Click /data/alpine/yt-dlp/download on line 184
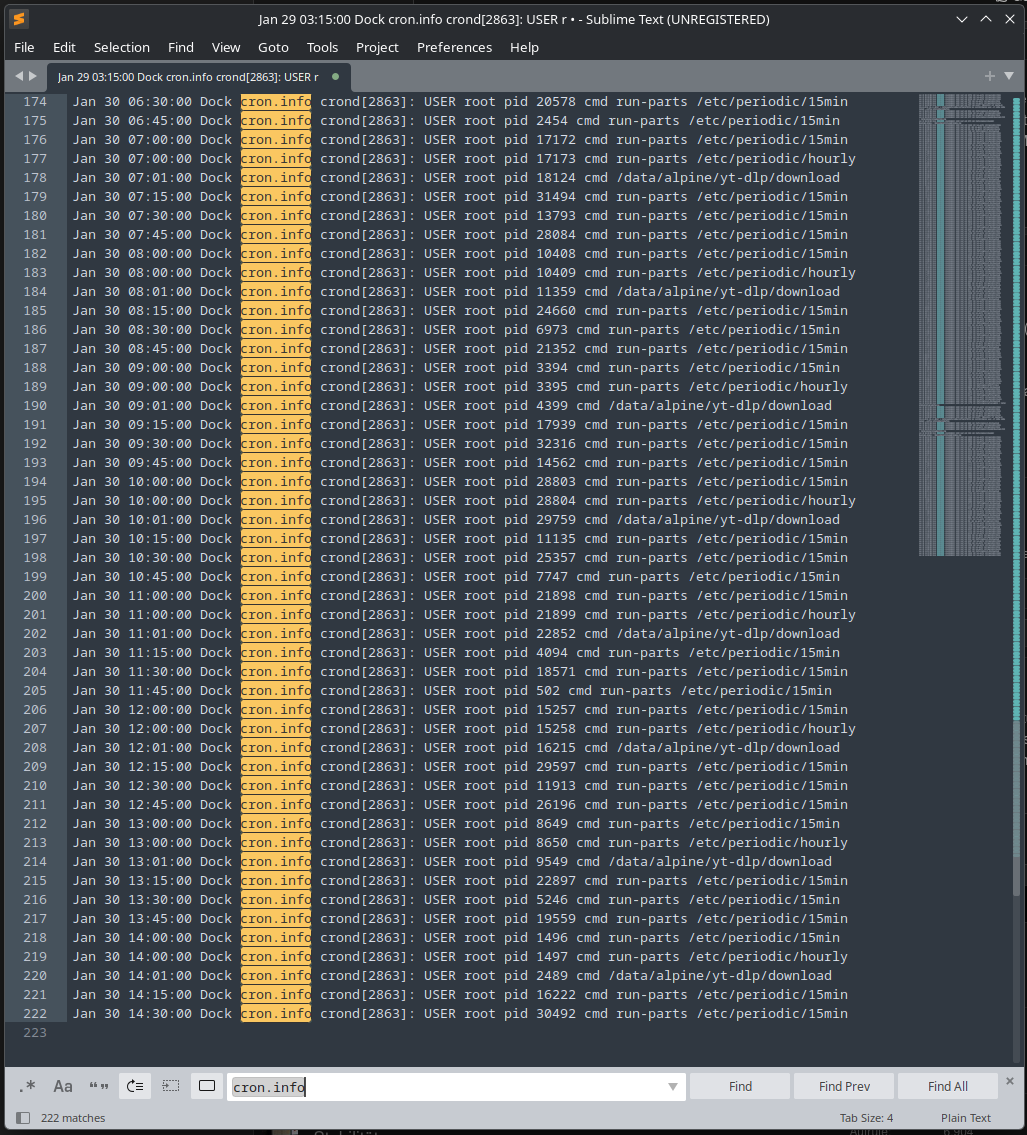This screenshot has height=1135, width=1027. click(x=726, y=292)
